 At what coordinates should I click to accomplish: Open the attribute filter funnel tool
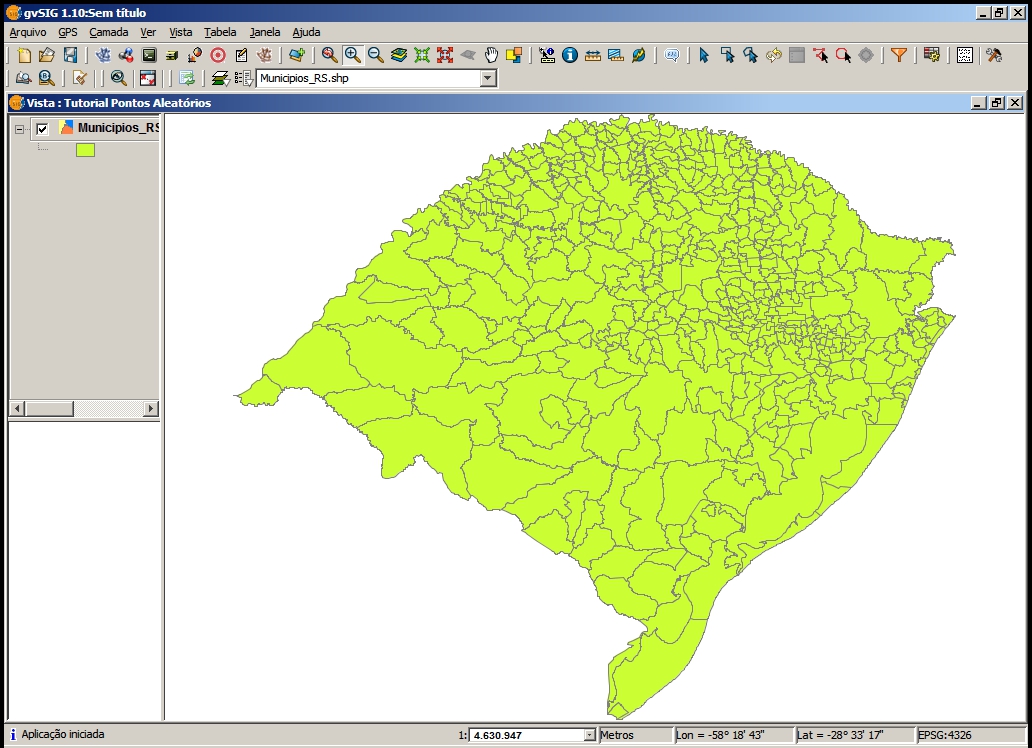[899, 55]
